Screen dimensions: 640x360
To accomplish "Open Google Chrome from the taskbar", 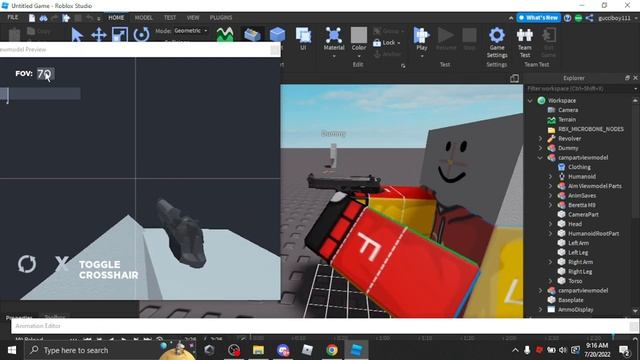I will (332, 350).
